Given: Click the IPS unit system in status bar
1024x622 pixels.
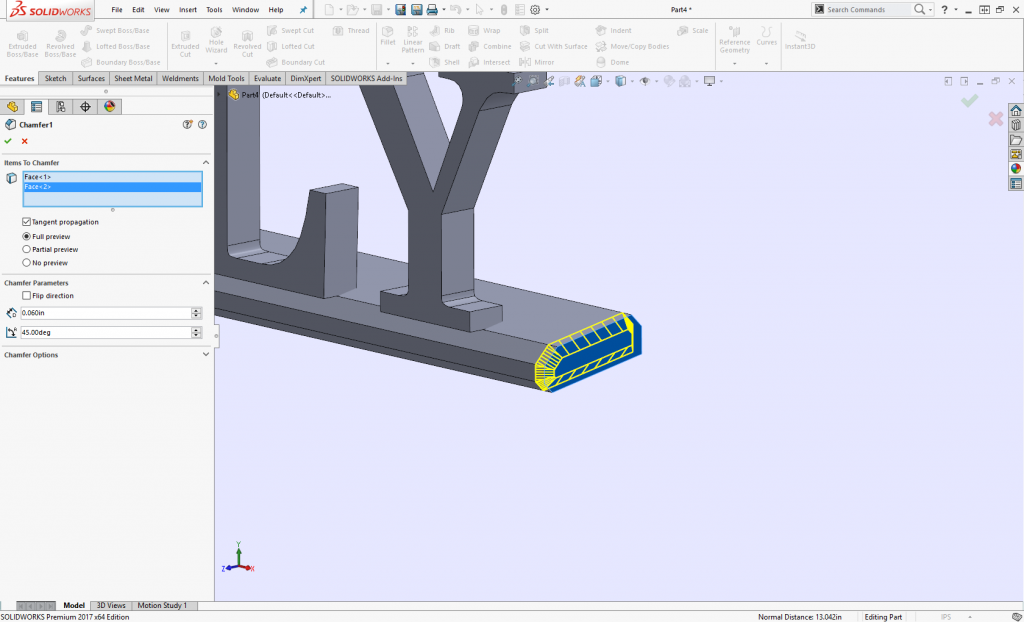Looking at the screenshot, I should click(x=945, y=617).
